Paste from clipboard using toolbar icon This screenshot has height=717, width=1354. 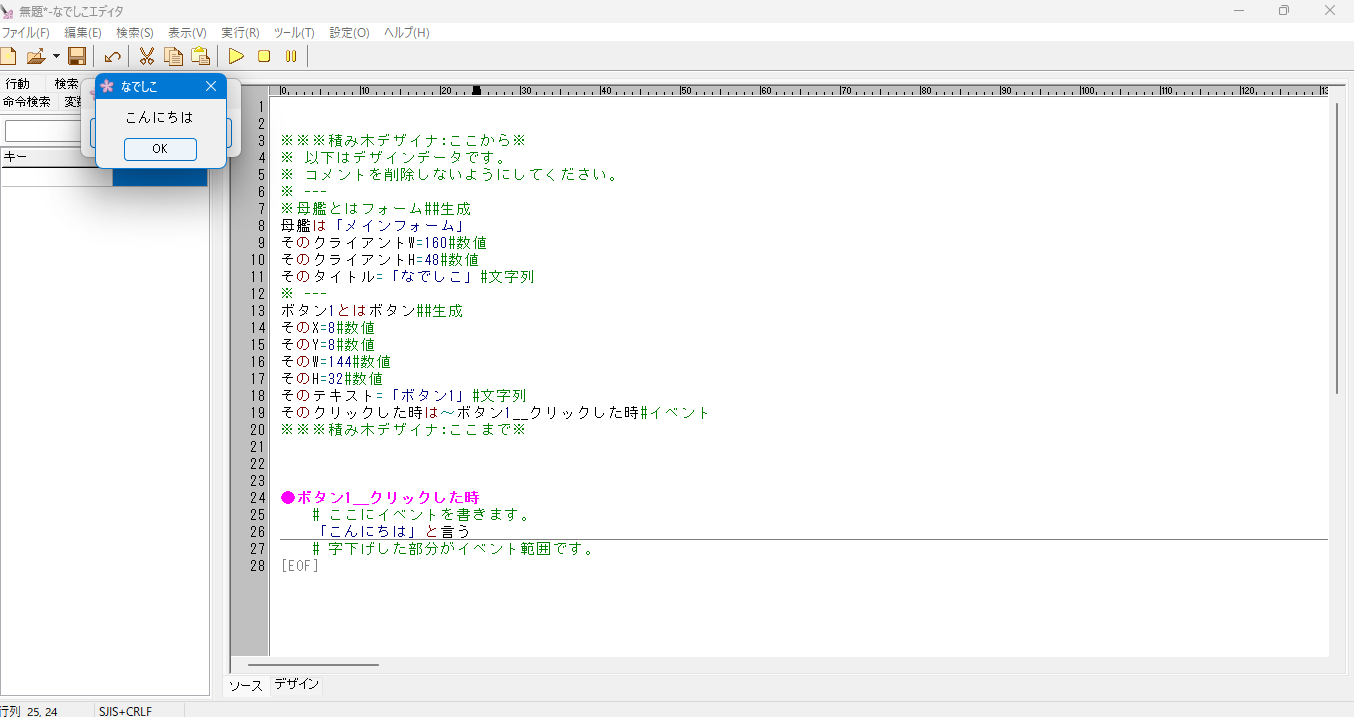pyautogui.click(x=200, y=56)
